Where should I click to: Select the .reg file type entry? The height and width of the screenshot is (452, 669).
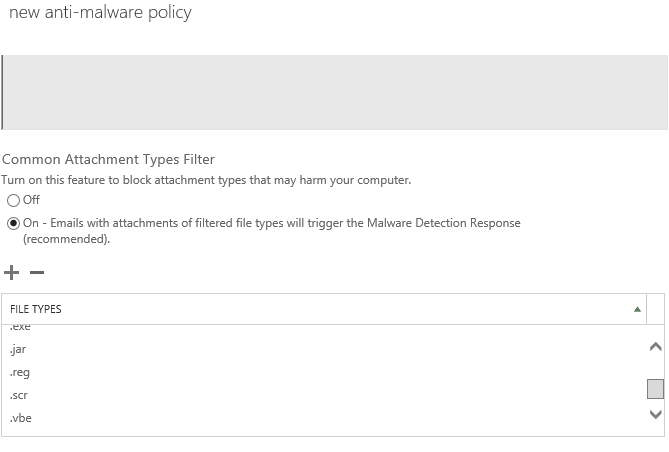[20, 372]
